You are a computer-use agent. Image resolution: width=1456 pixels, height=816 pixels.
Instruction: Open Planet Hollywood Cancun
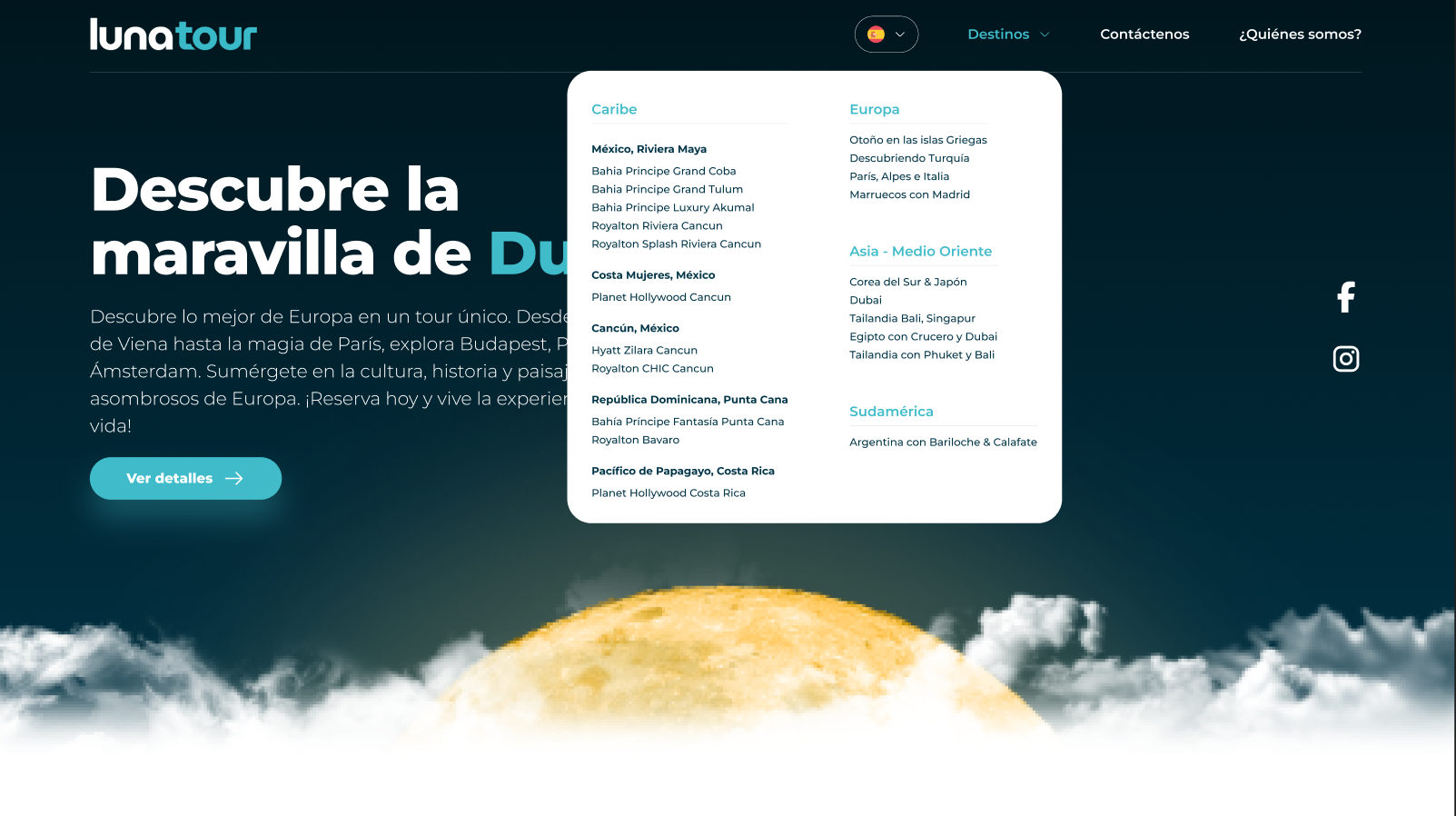pos(661,297)
